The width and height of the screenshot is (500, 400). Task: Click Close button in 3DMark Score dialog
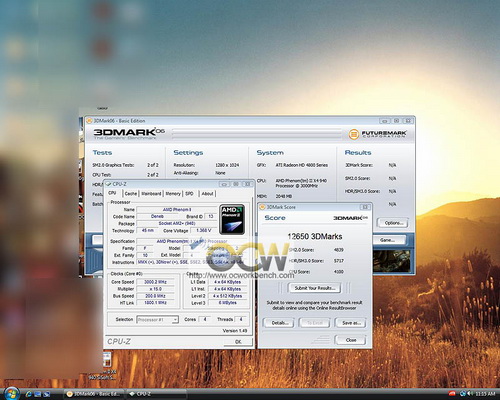coord(351,340)
